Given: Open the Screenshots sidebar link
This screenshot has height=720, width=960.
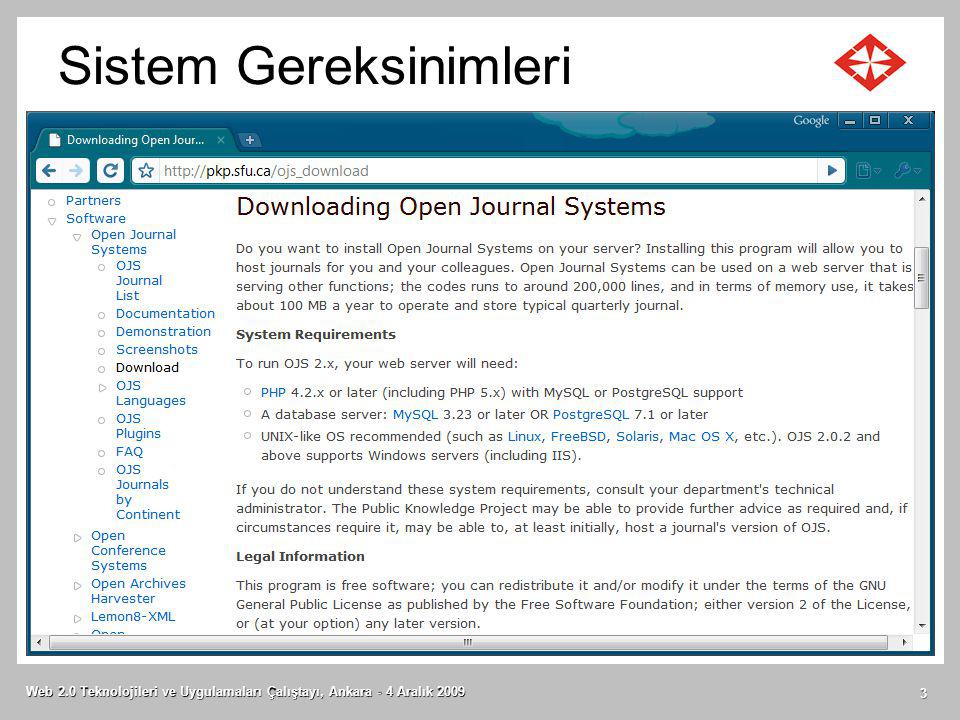Looking at the screenshot, I should (157, 350).
